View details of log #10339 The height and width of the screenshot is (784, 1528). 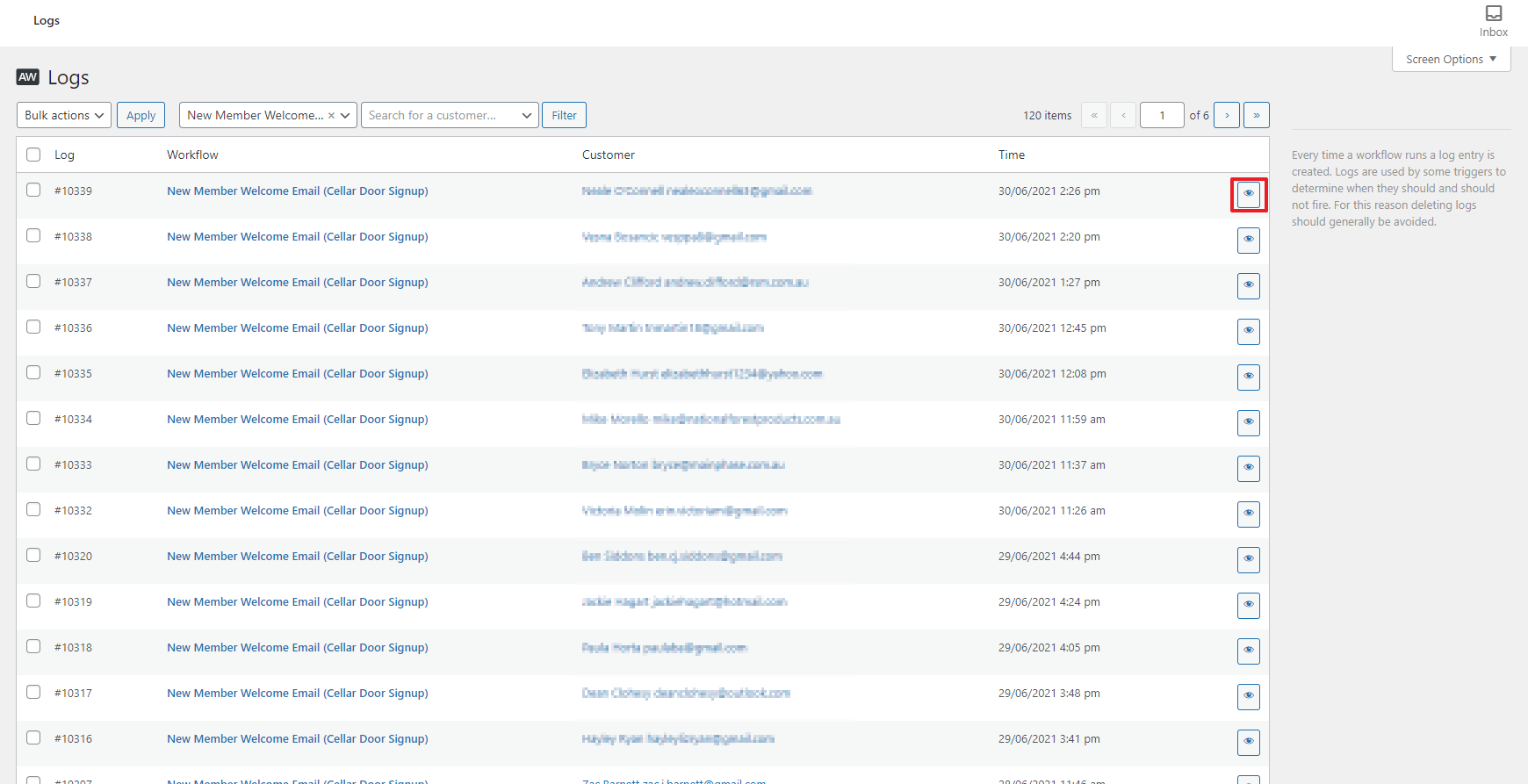point(1248,194)
